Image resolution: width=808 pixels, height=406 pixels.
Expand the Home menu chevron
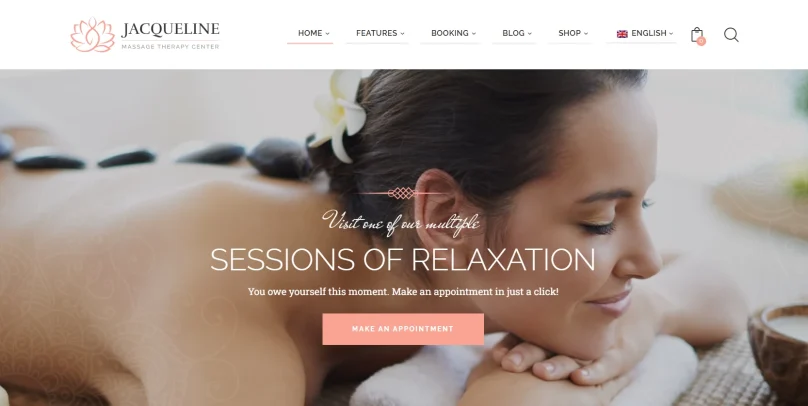point(327,33)
